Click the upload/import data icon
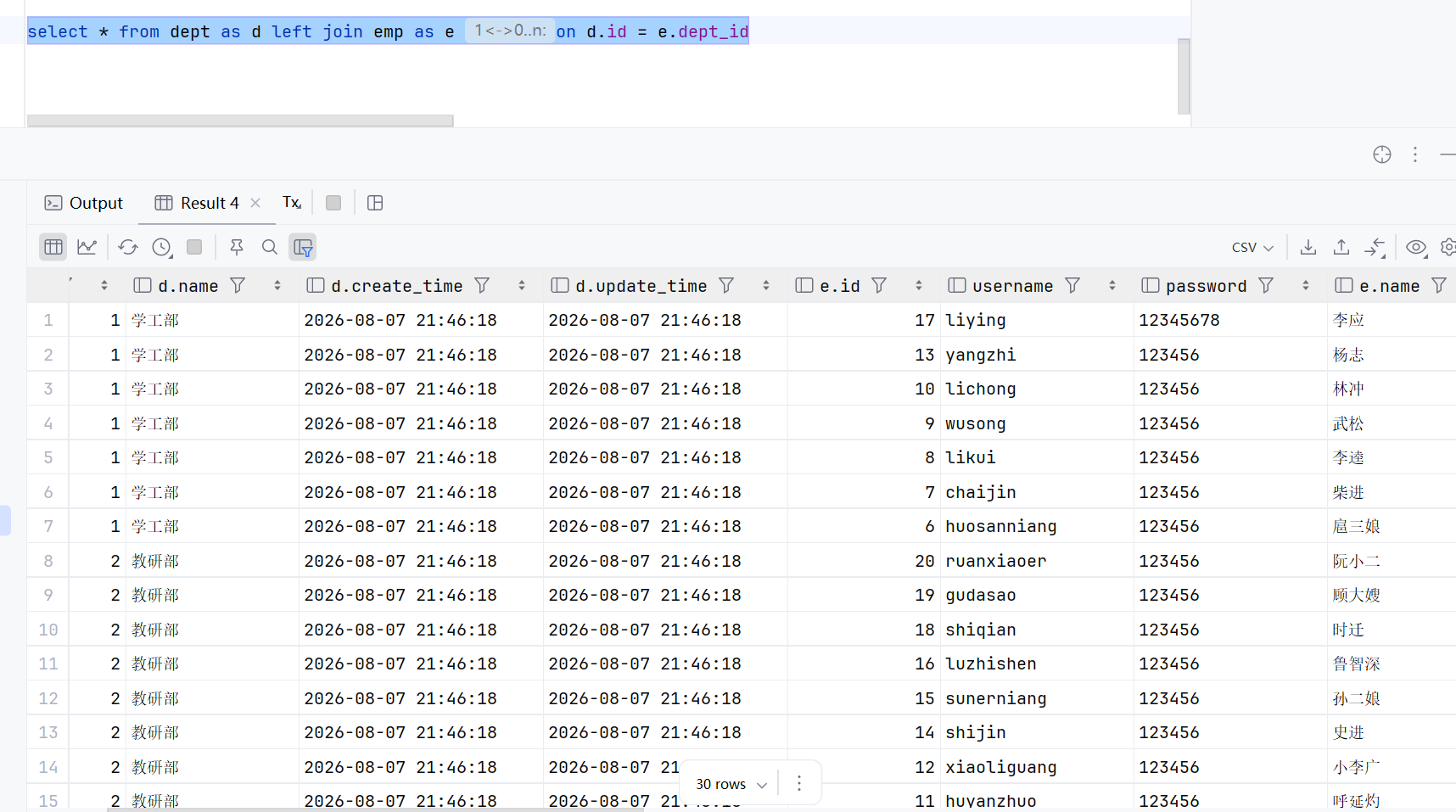The height and width of the screenshot is (812, 1456). pos(1341,247)
